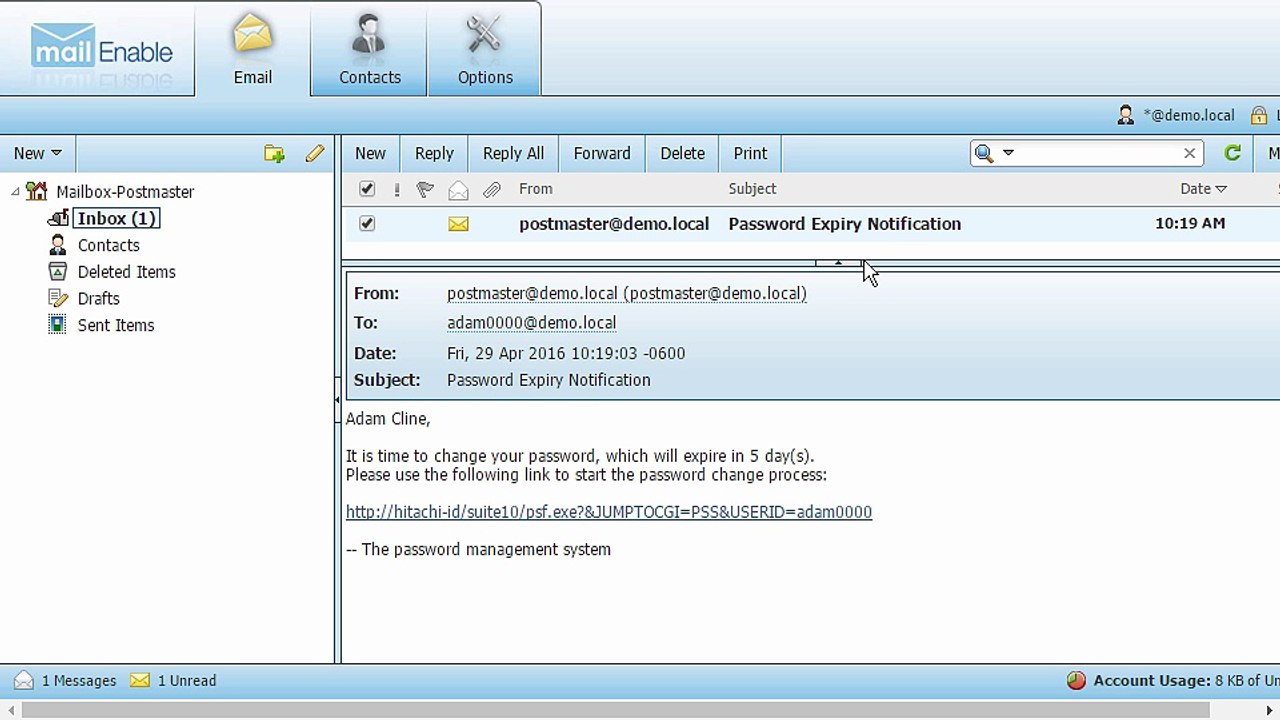Click the sender link postmaster@demo.local in From header
Viewport: 1280px width, 720px height.
point(627,293)
